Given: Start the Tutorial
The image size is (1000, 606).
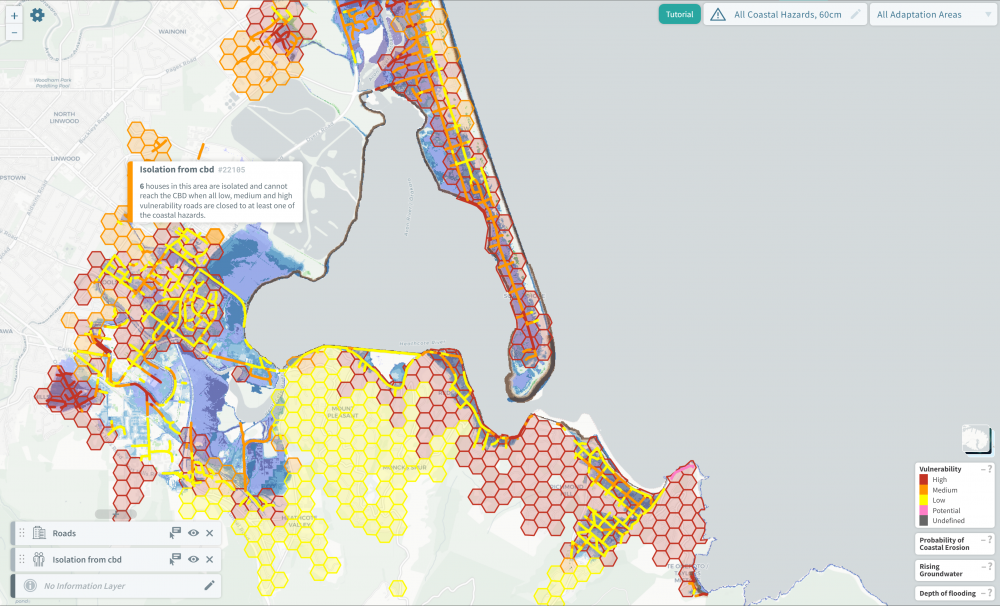Looking at the screenshot, I should point(679,15).
